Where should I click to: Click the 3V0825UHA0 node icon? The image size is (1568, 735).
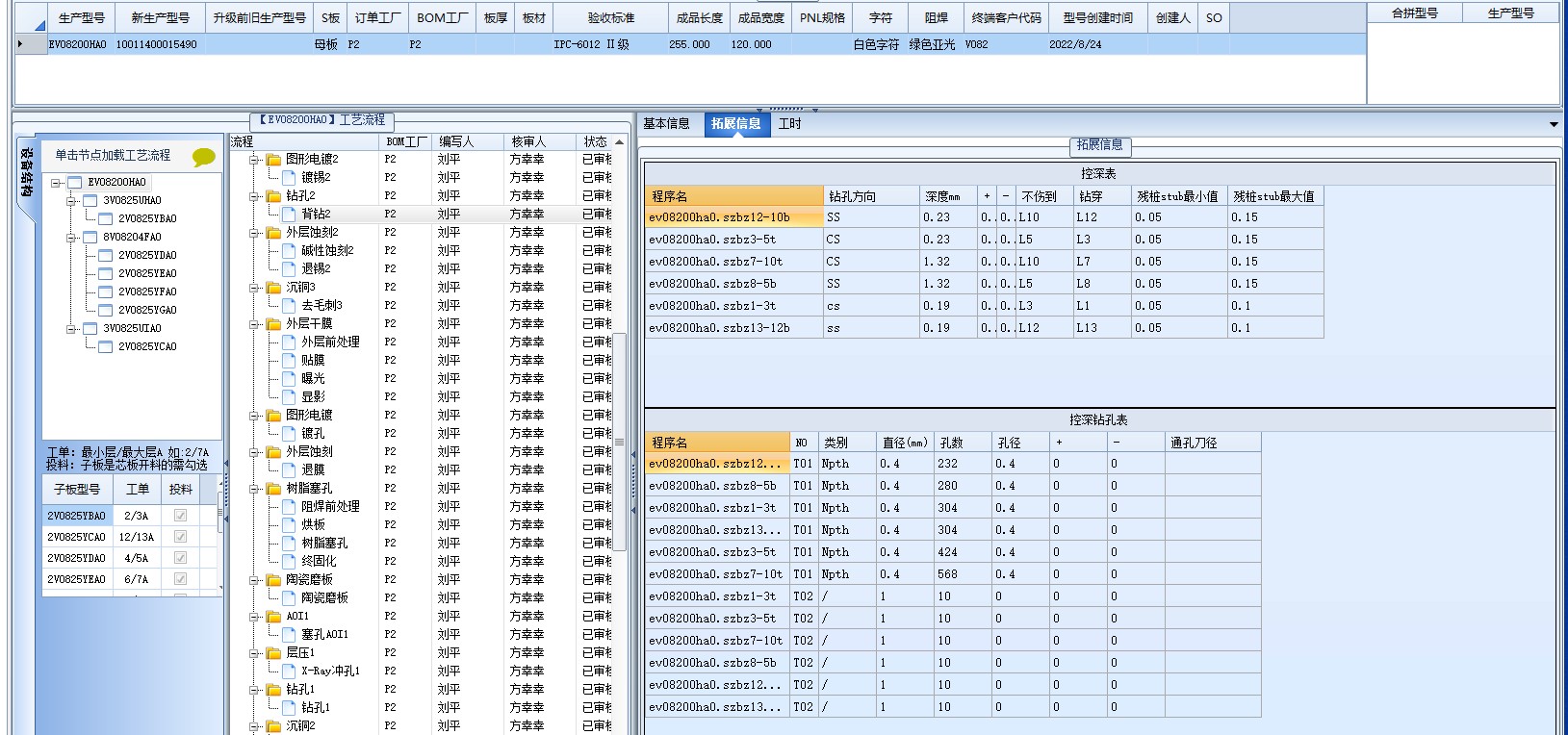click(x=90, y=200)
